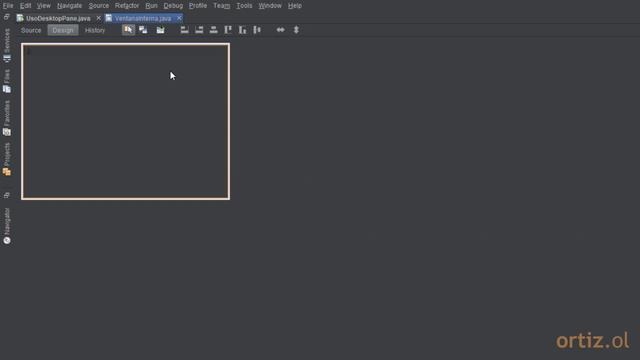640x360 pixels.
Task: Open the Projects side panel
Action: click(7, 160)
